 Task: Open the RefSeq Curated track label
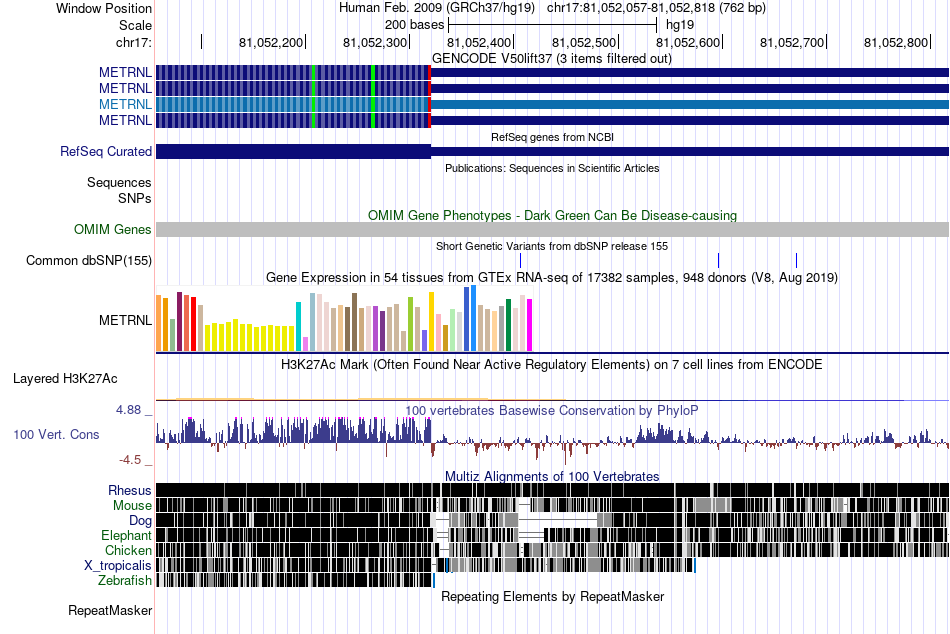point(106,152)
